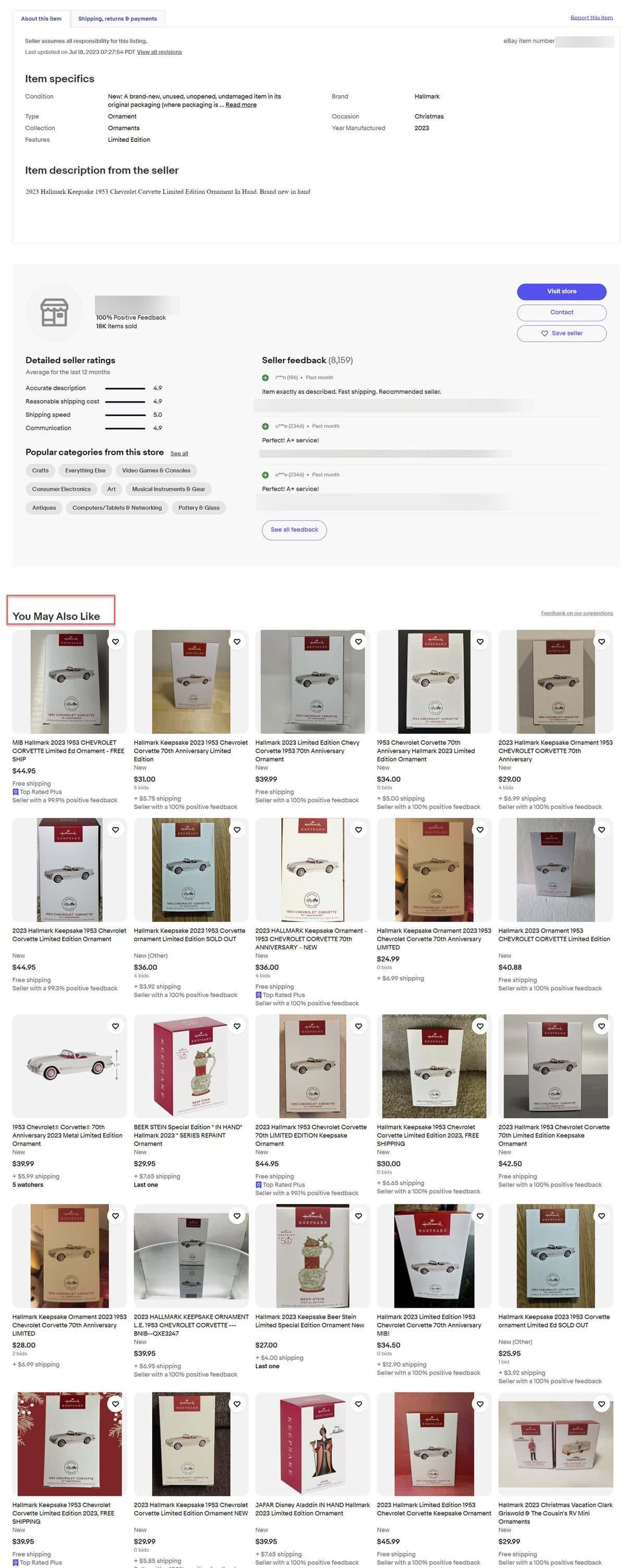Click heart on Christmas Vacation Clark Griswold listing
This screenshot has width=626, height=1568.
(601, 1404)
